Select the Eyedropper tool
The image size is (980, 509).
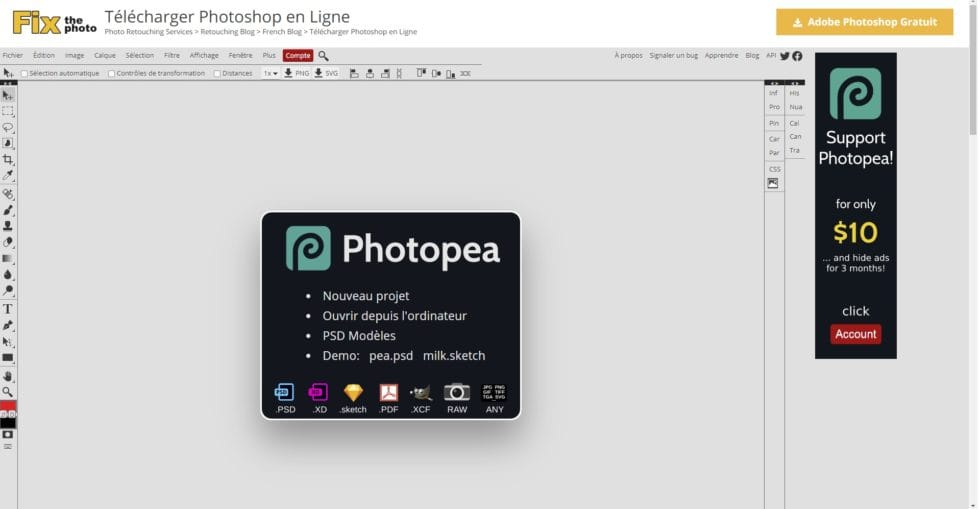[x=8, y=176]
